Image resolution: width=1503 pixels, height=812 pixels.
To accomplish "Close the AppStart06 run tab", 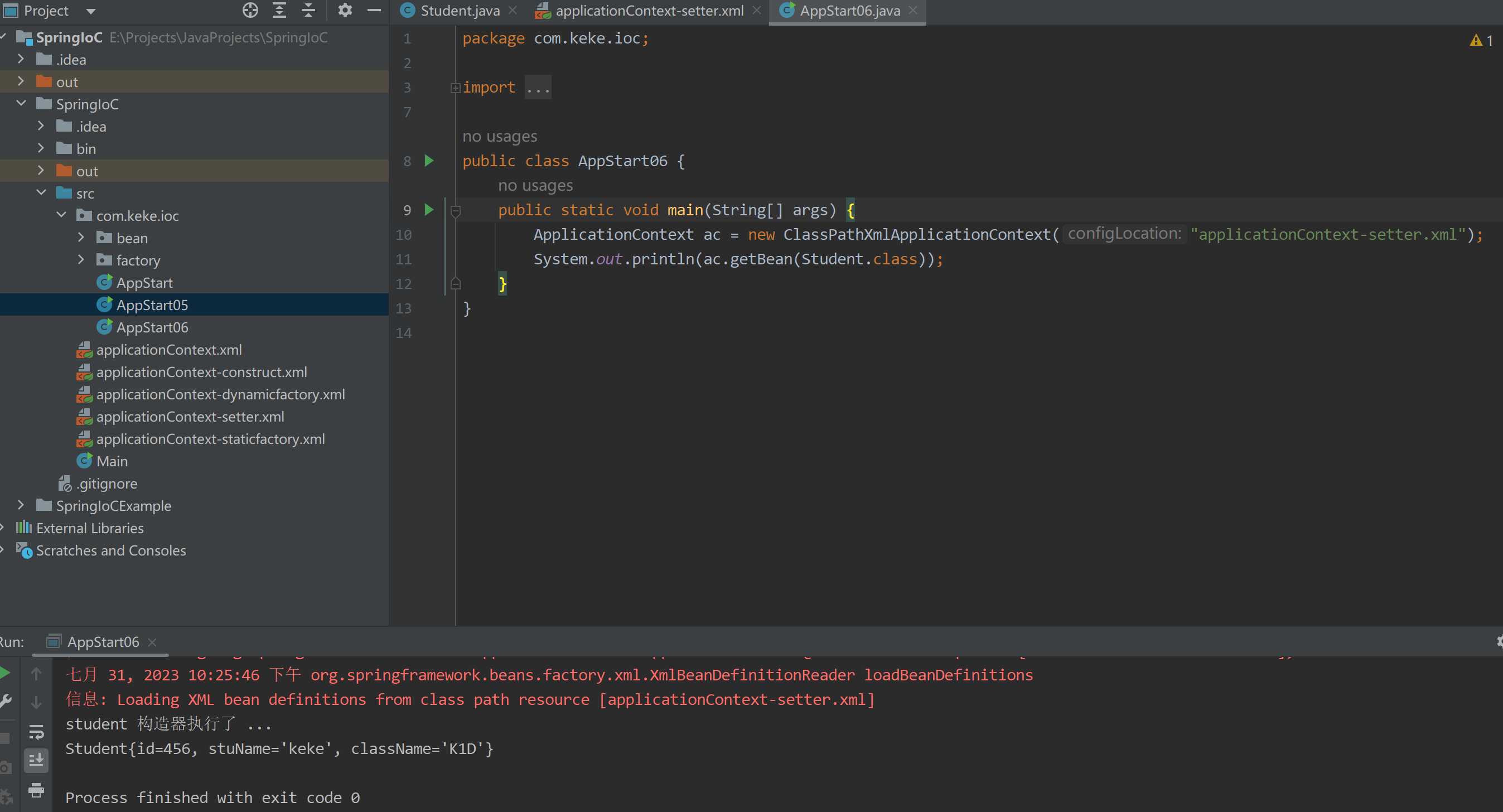I will click(x=153, y=642).
